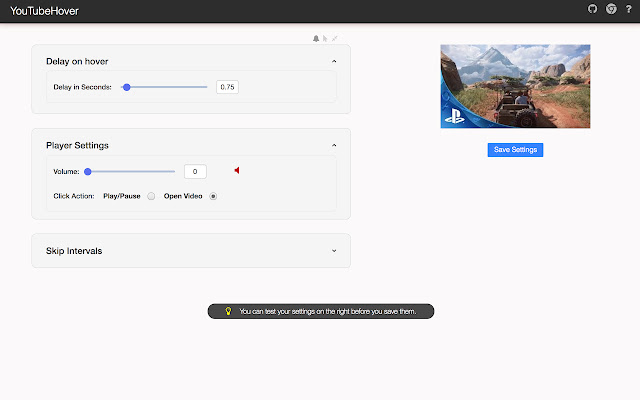Image resolution: width=640 pixels, height=400 pixels.
Task: Click the yellow lightbulb tip icon
Action: [x=229, y=311]
